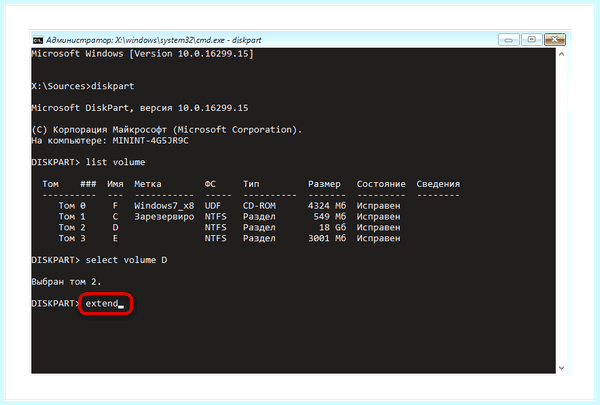Click drive letter 'E' in volume list
Viewport: 600px width, 405px height.
115,238
